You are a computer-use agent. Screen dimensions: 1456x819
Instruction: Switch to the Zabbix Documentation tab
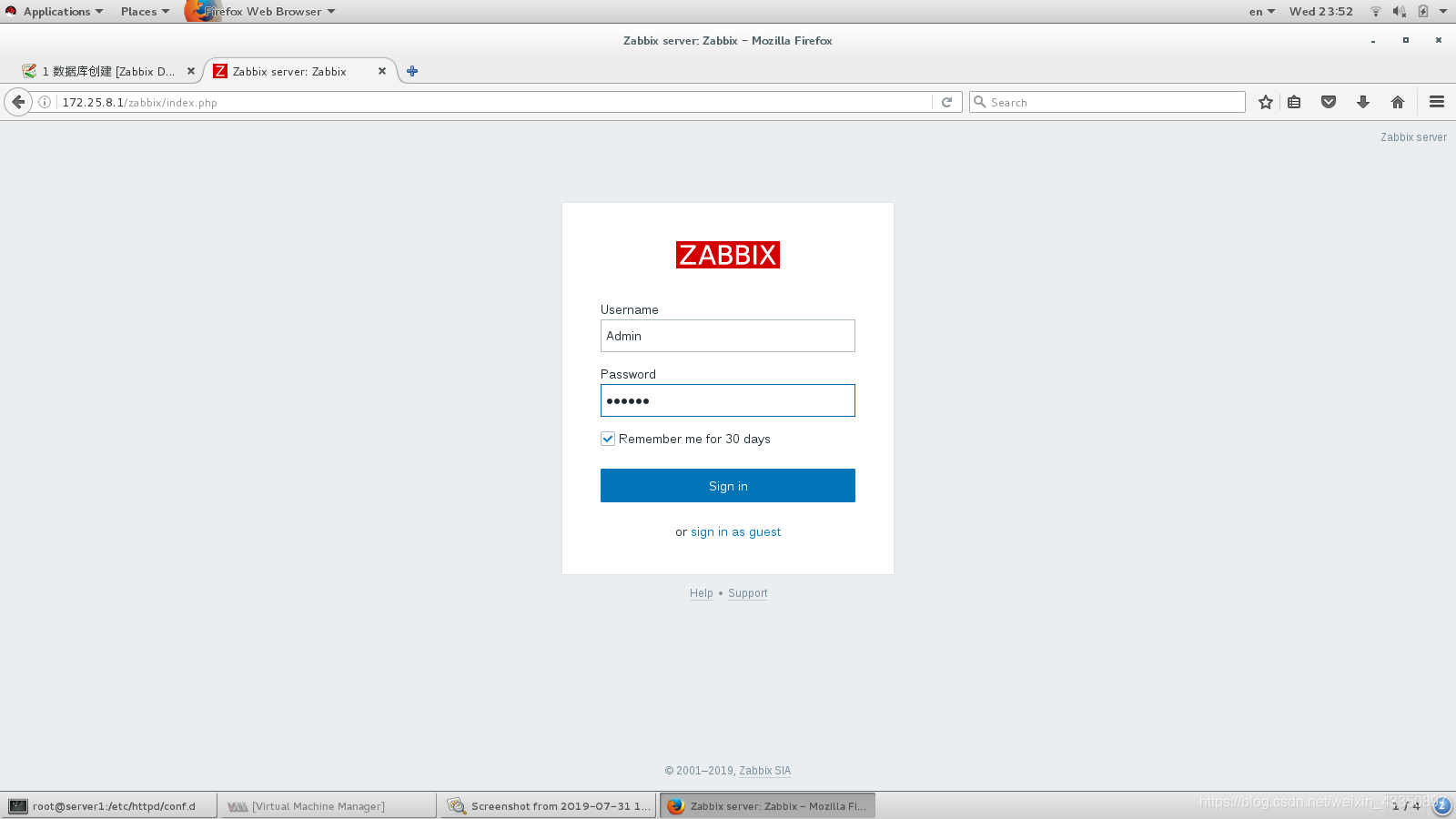click(108, 71)
